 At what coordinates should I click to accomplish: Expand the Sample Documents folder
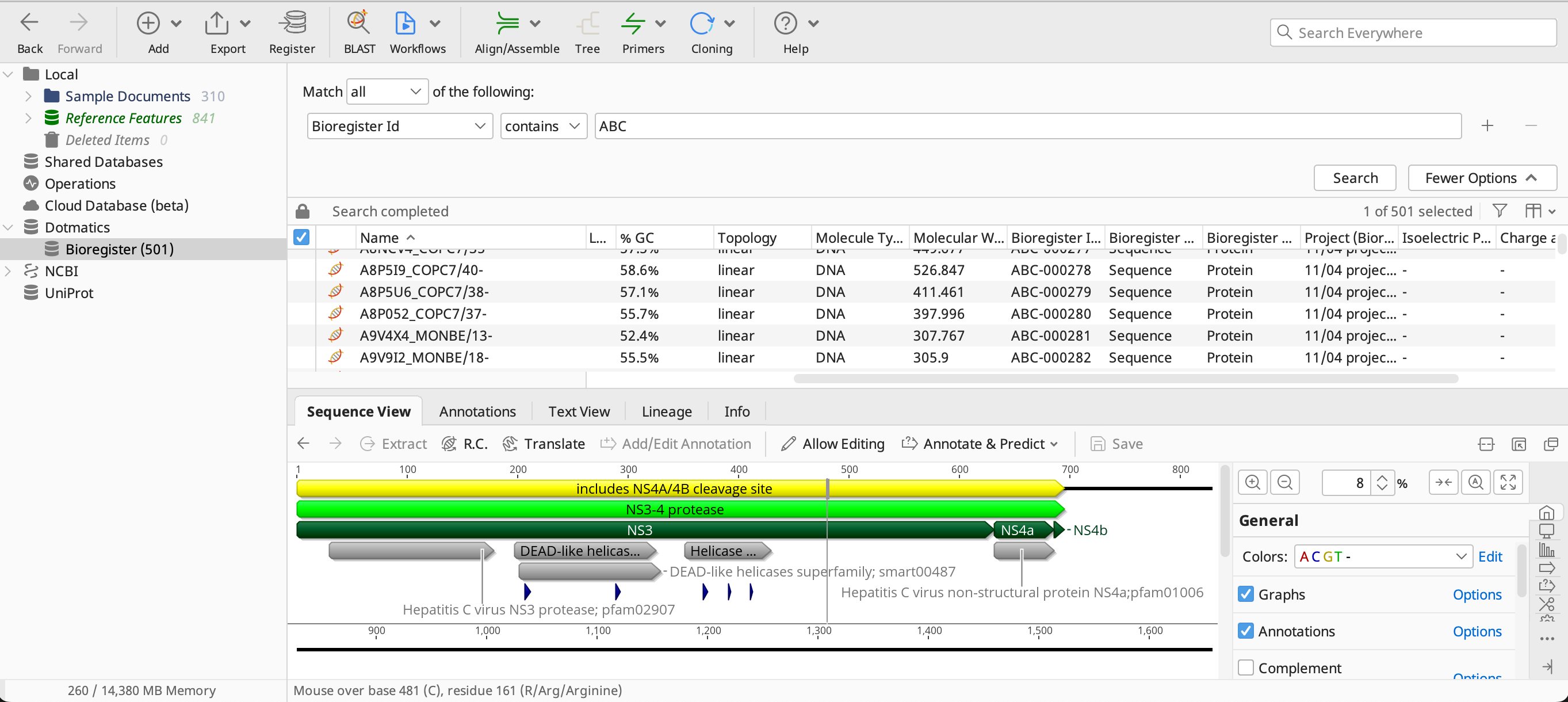[28, 96]
